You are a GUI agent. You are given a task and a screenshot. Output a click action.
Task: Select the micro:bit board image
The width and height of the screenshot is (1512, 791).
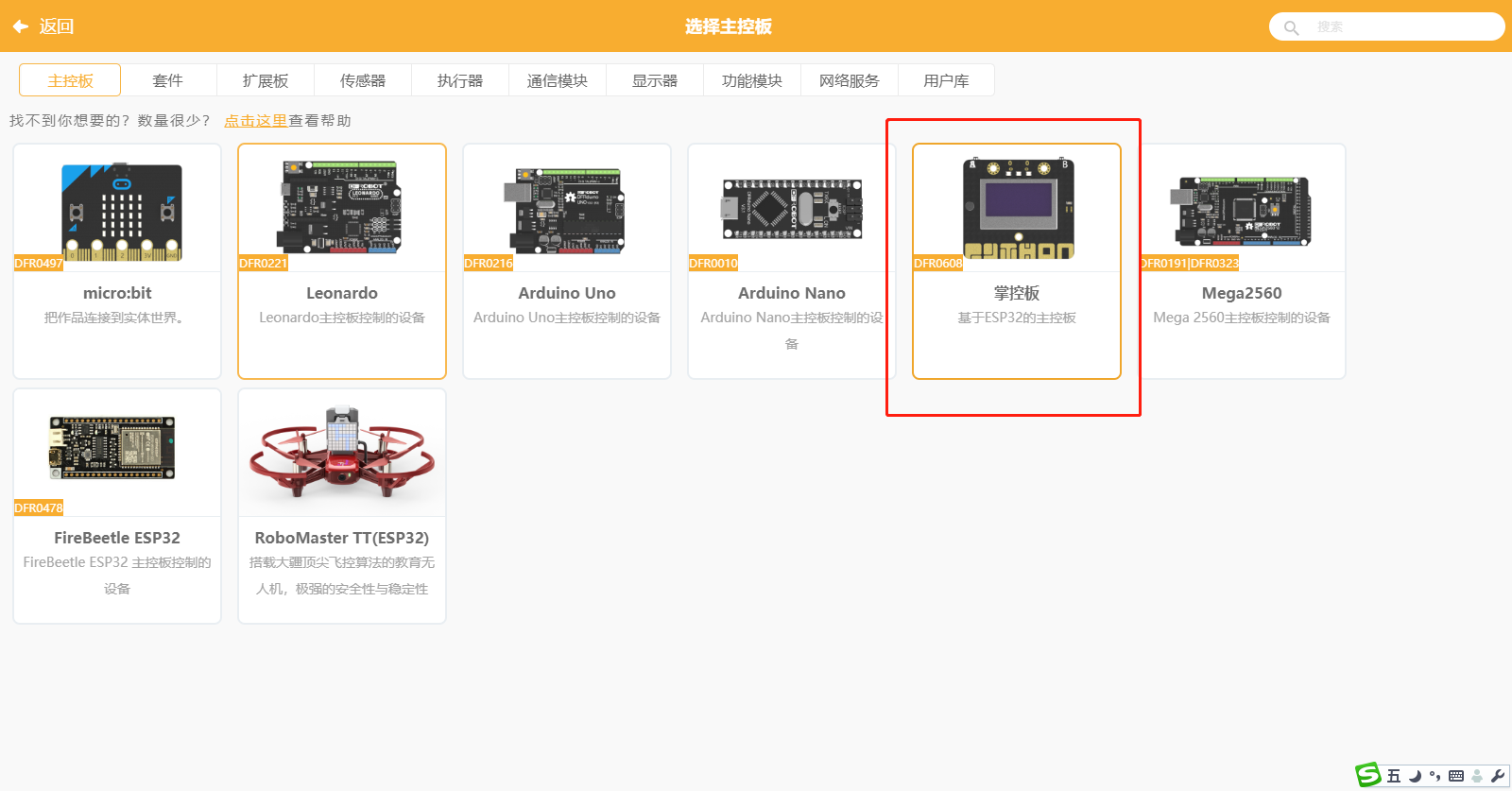121,212
